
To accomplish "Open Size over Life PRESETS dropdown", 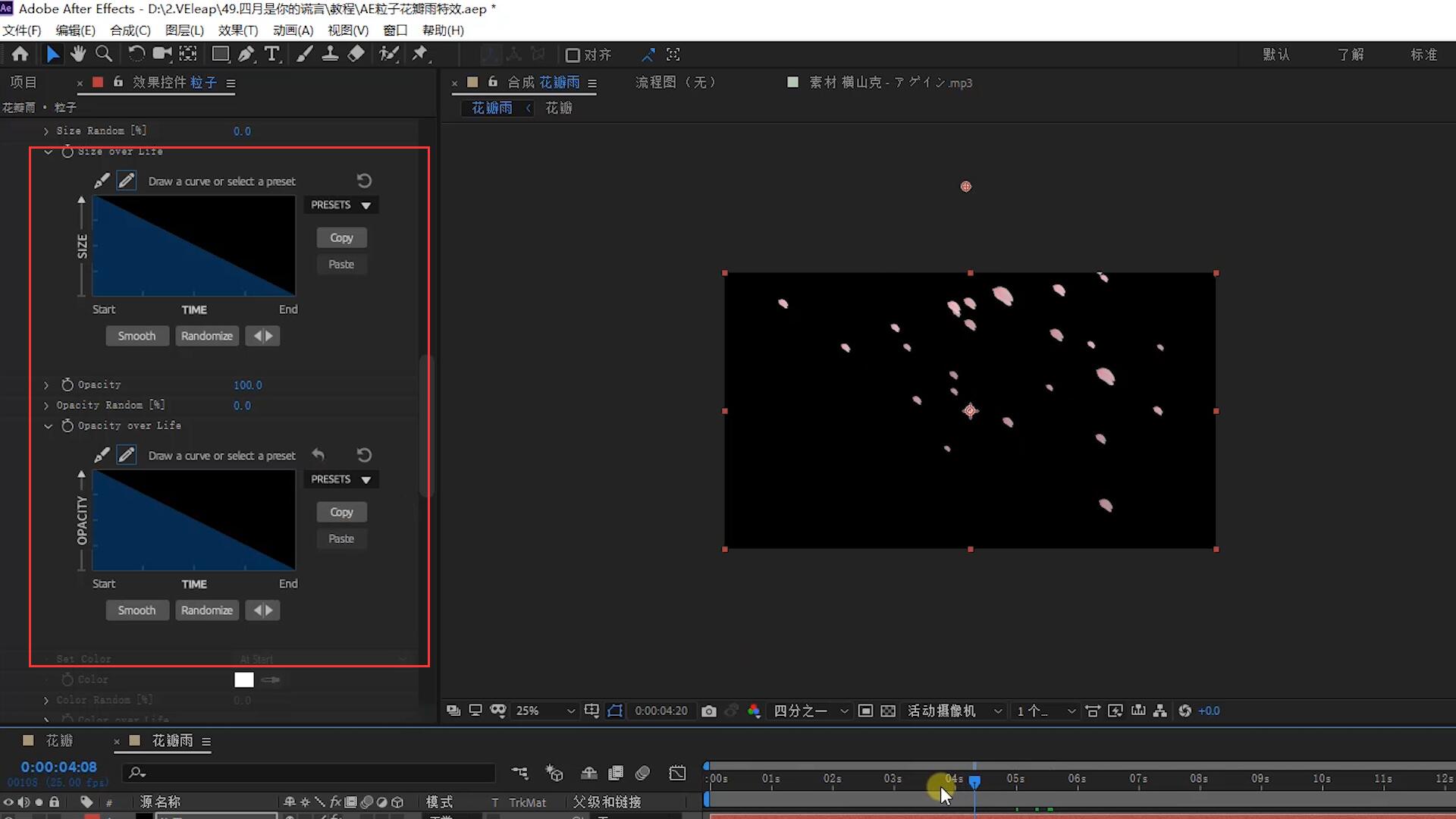I will pyautogui.click(x=340, y=205).
